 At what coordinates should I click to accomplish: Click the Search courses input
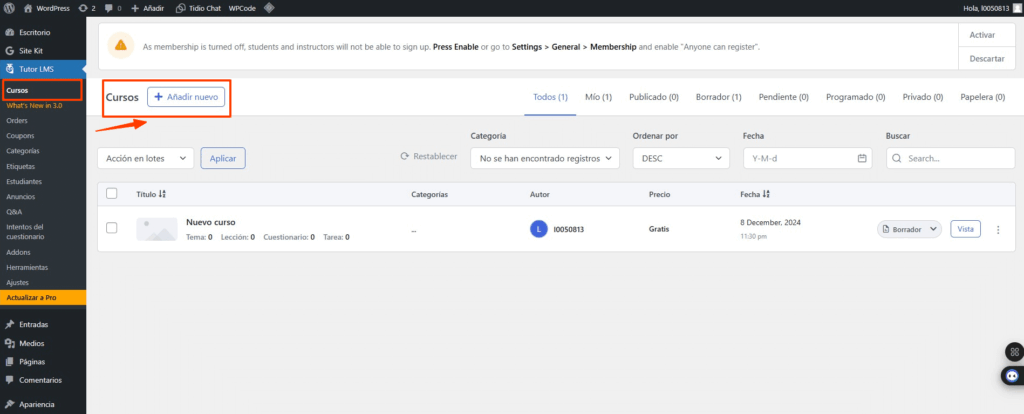coord(950,158)
